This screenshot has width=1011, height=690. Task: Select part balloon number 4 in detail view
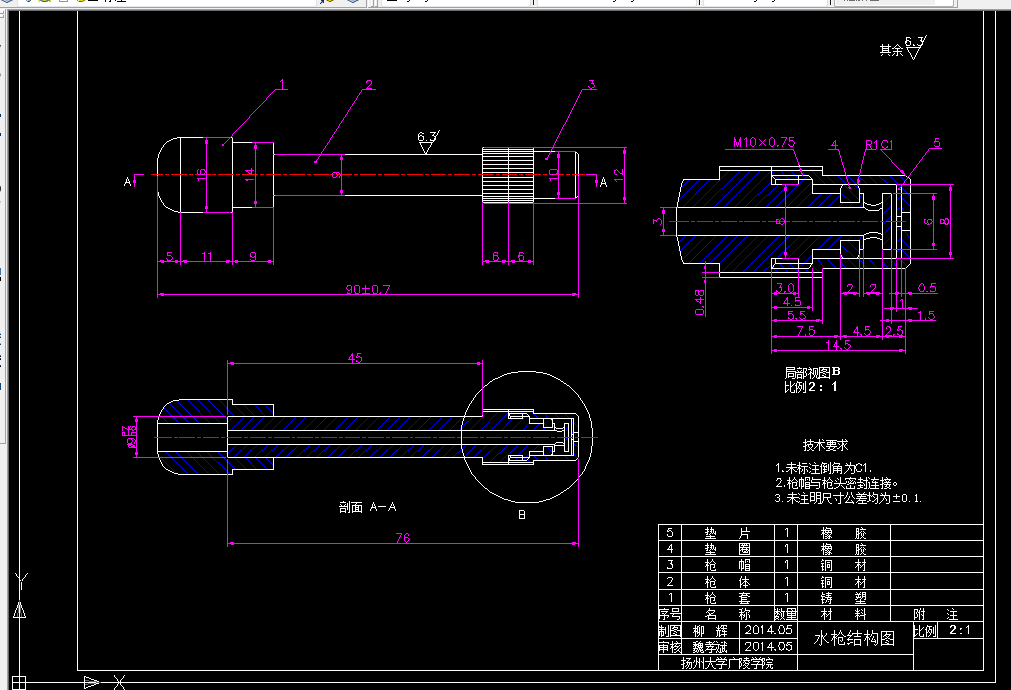pos(834,144)
